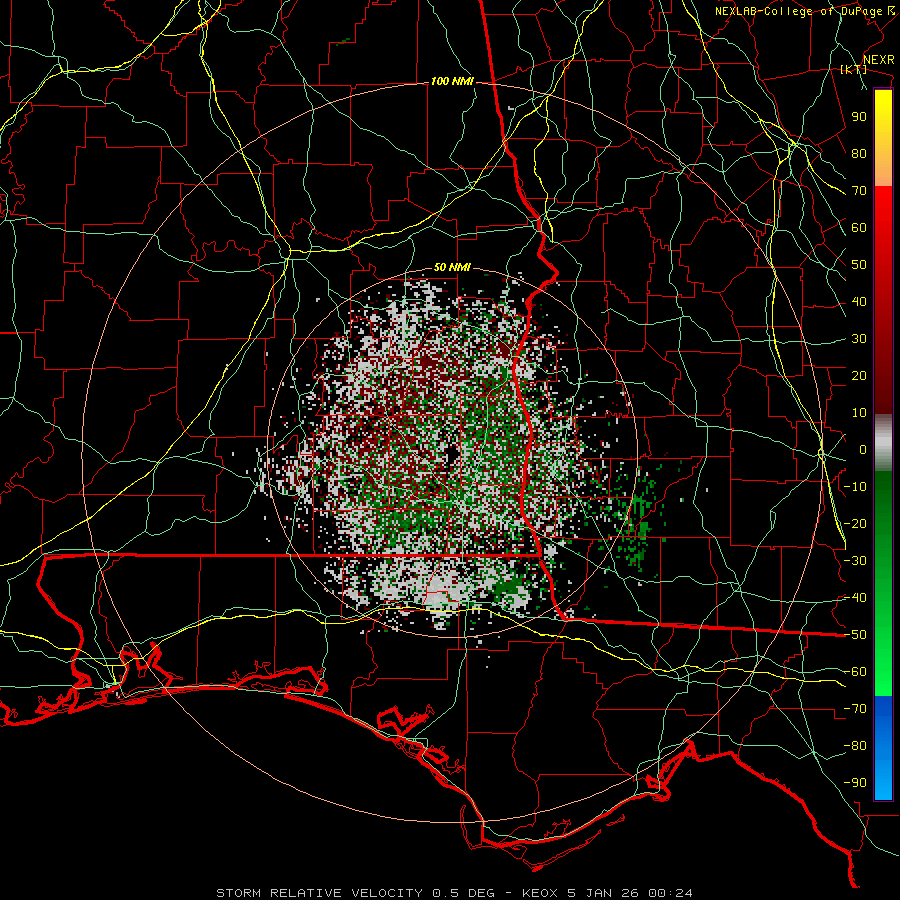
Task: Select the positive 10 scale value
Action: click(x=859, y=413)
